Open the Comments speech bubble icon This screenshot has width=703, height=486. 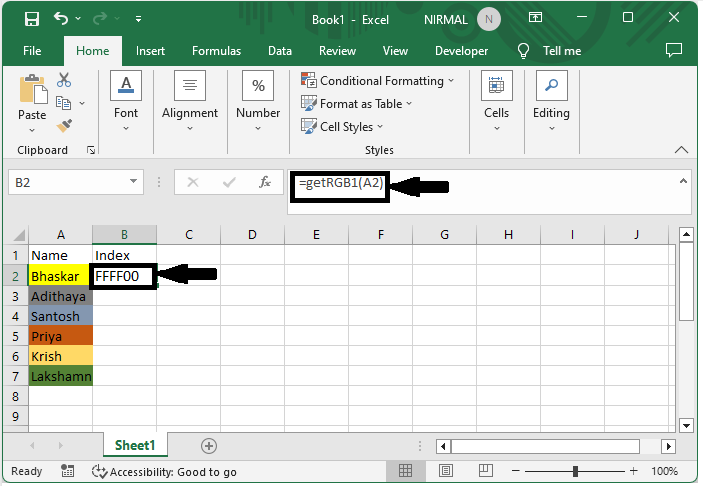(x=674, y=50)
